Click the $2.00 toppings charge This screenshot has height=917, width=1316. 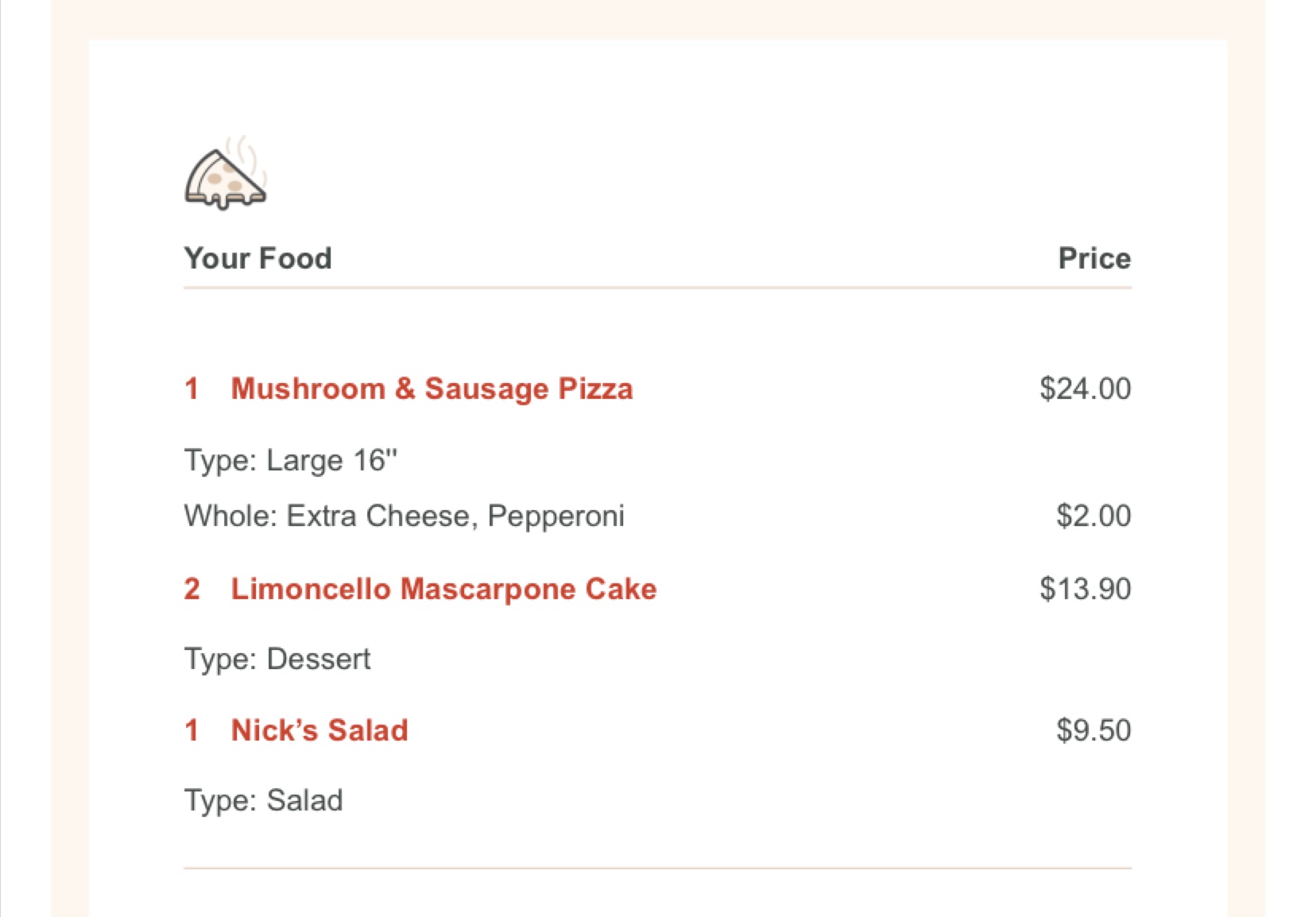1093,516
